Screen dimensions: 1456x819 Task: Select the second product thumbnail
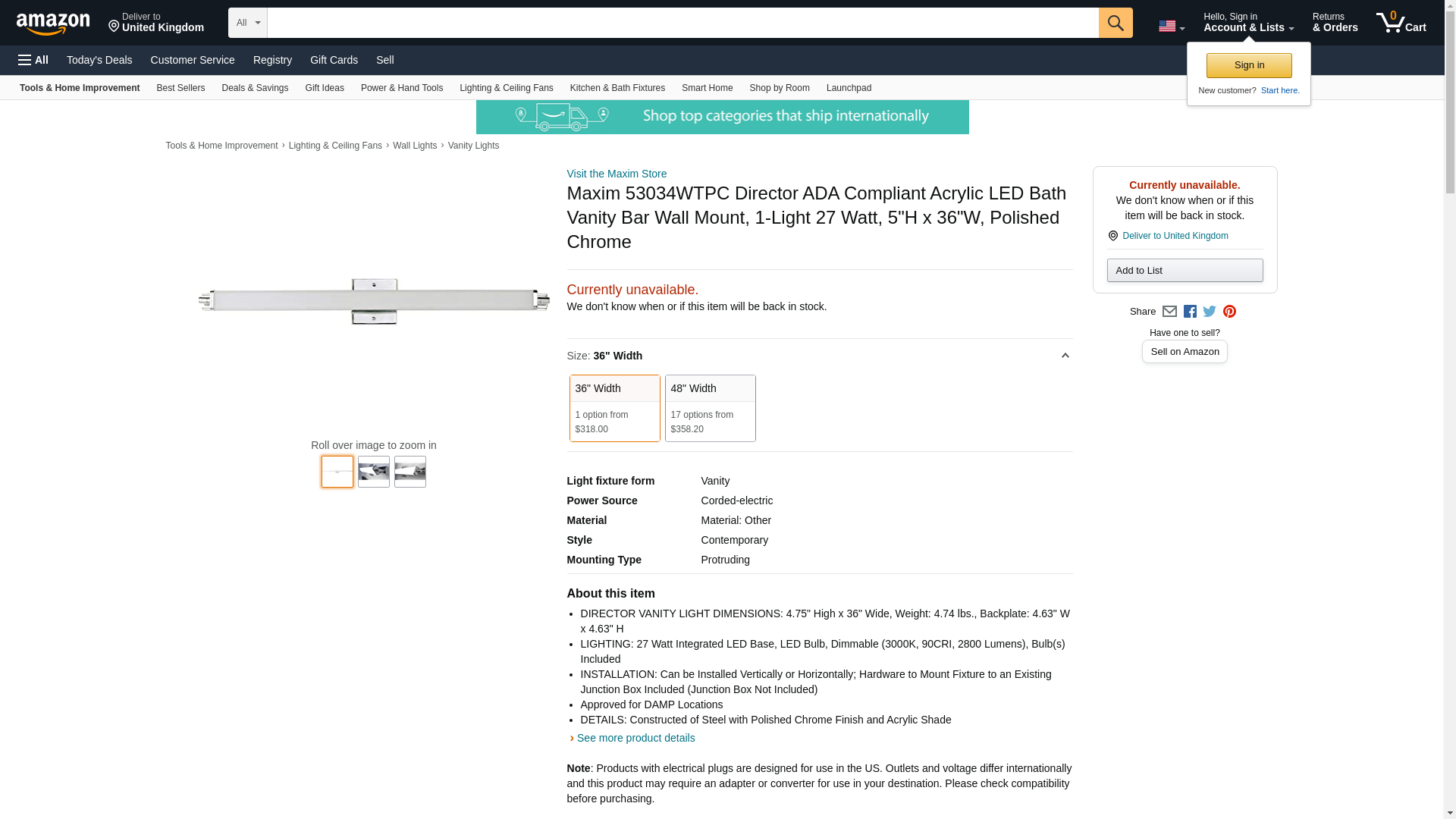[x=373, y=472]
